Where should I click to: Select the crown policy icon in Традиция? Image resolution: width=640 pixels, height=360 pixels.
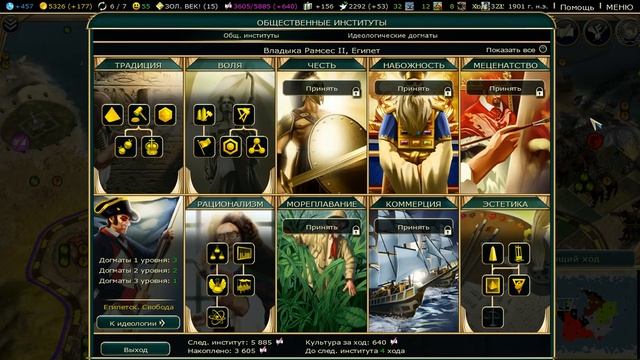click(x=152, y=147)
